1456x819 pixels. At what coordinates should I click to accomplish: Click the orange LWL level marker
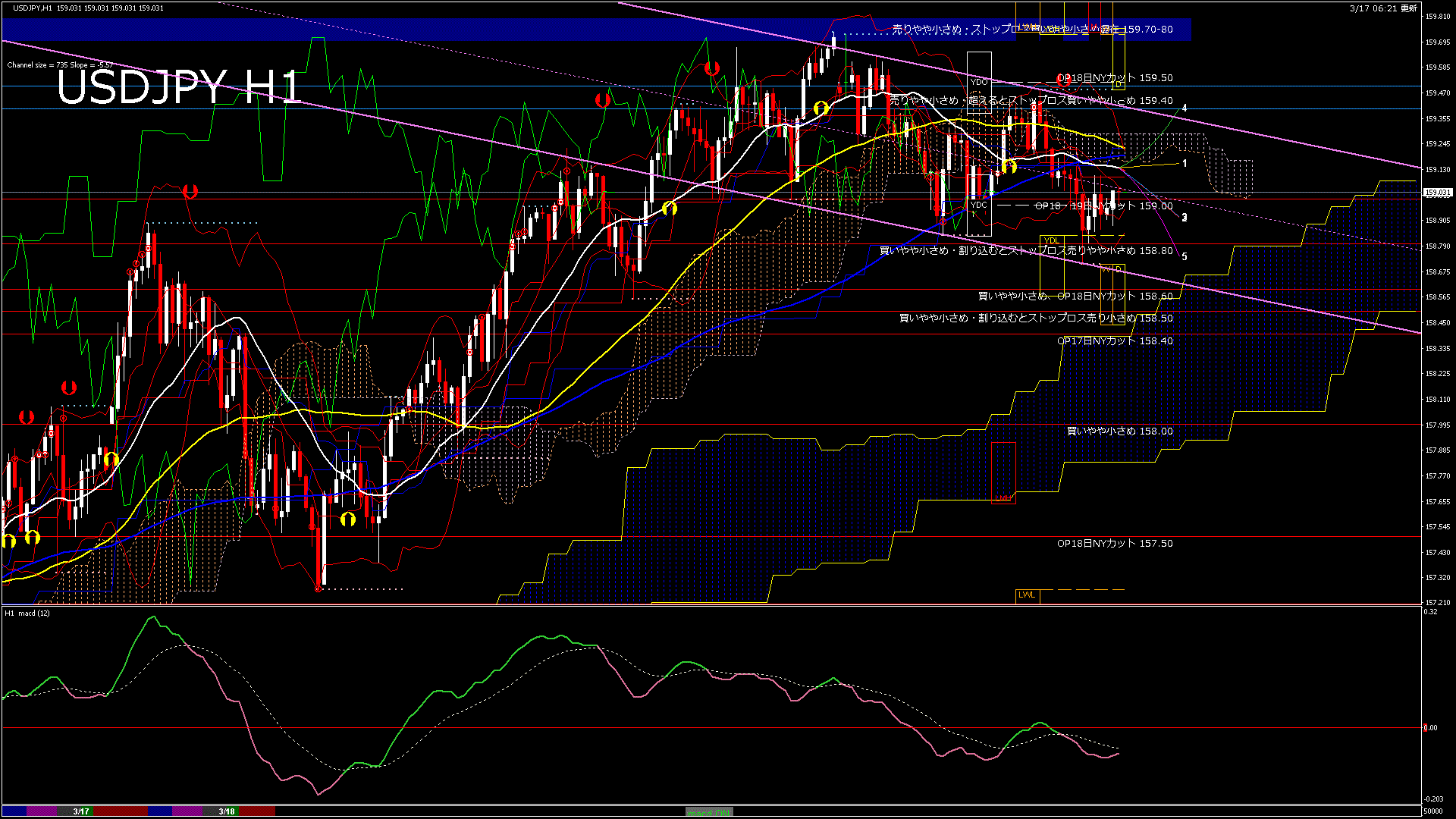1027,595
